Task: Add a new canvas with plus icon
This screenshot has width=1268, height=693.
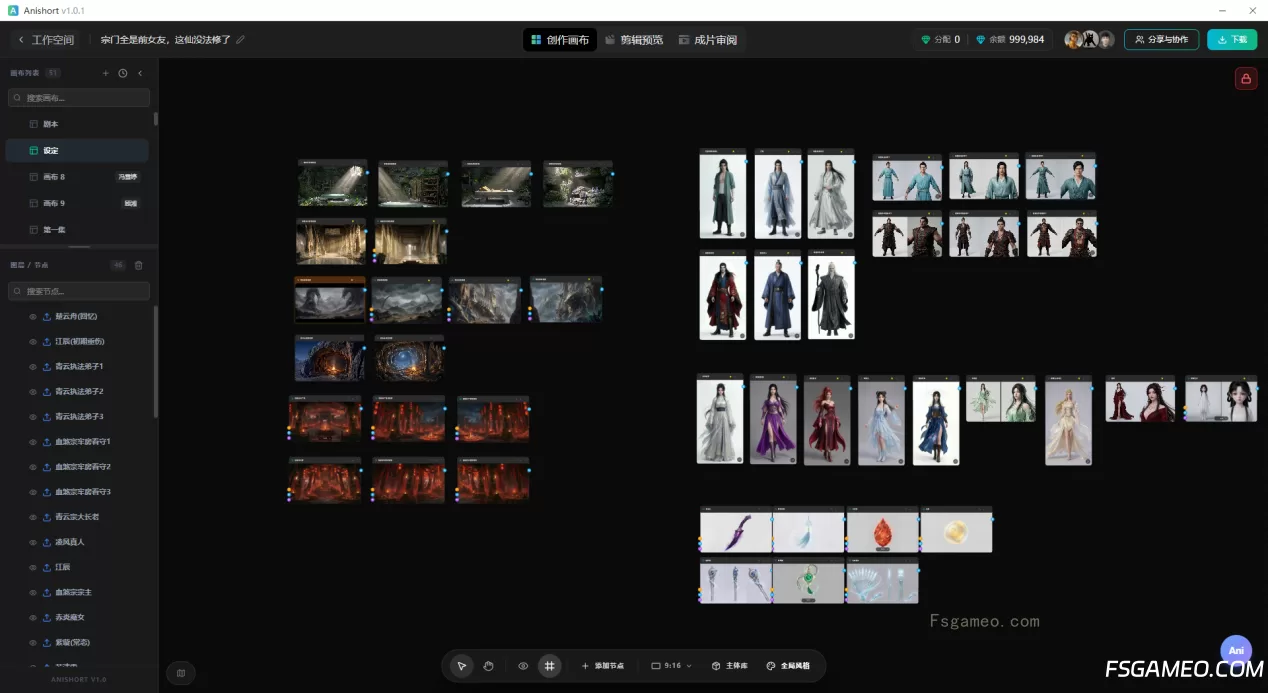Action: 106,73
